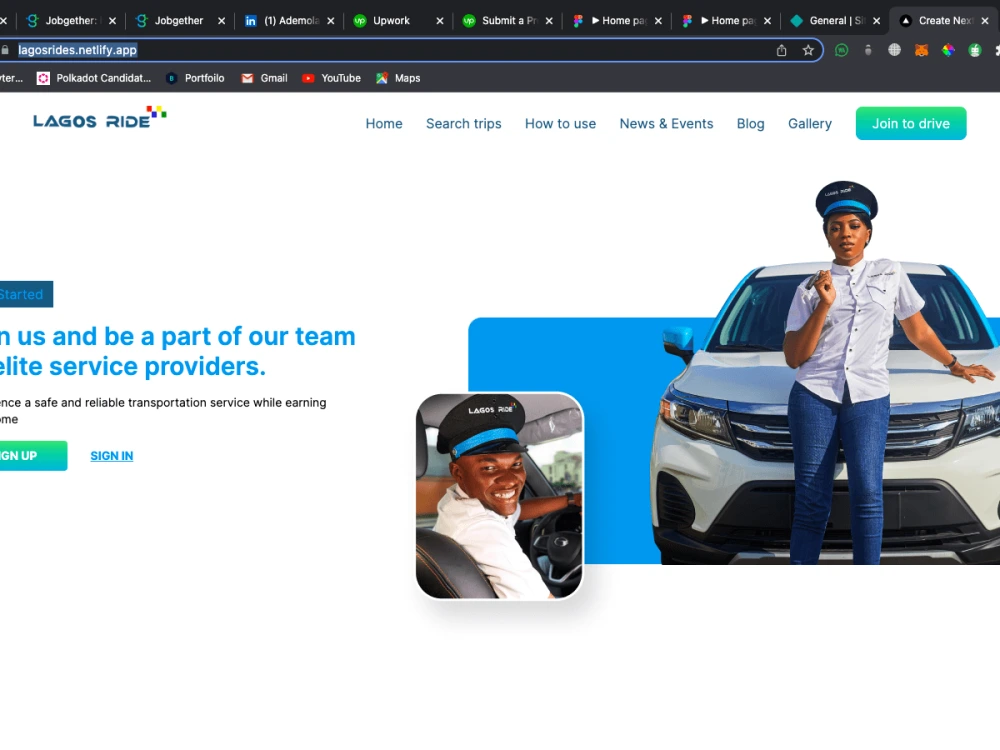Open How to use nav link
The height and width of the screenshot is (750, 1000).
[x=561, y=124]
